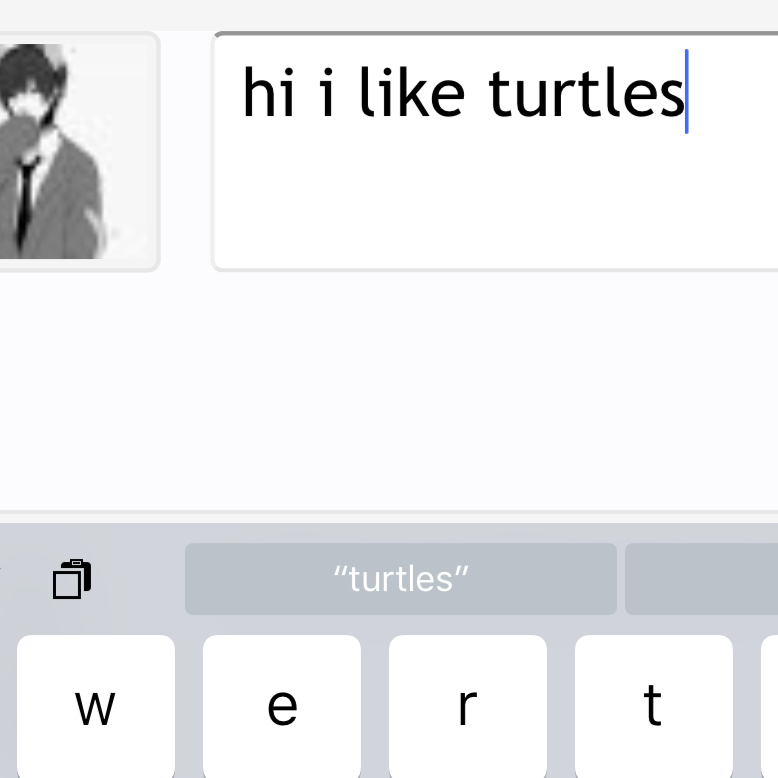Set the cursor at the standalone "i"

(326, 93)
